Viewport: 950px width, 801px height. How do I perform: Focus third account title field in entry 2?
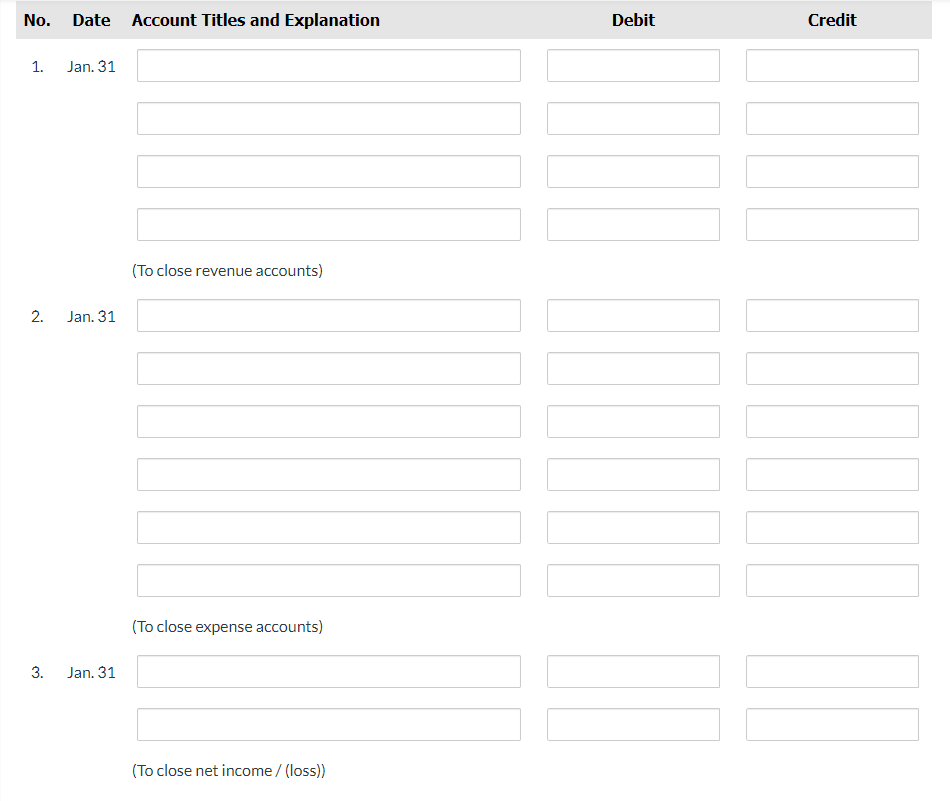(328, 421)
